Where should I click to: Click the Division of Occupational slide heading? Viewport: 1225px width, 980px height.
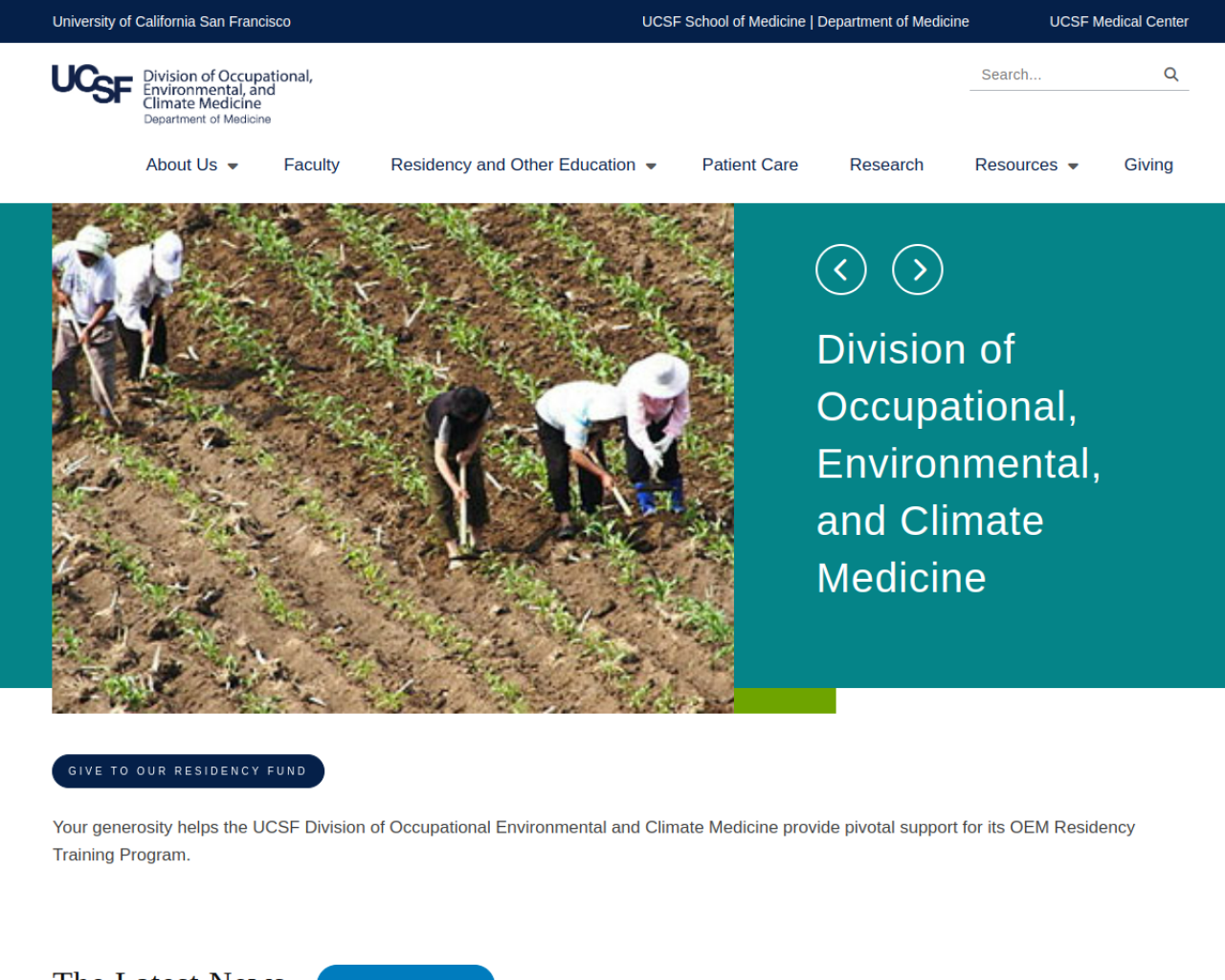click(x=959, y=463)
